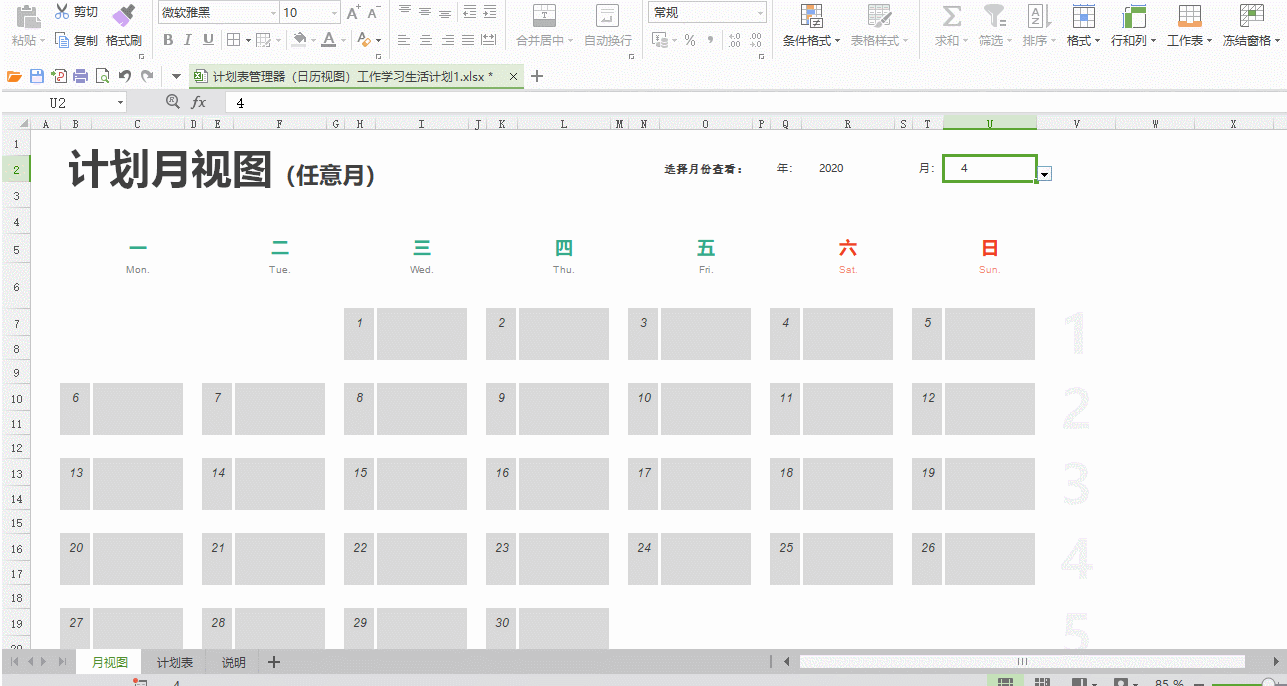
Task: Click the save floppy disk icon
Action: pos(37,76)
